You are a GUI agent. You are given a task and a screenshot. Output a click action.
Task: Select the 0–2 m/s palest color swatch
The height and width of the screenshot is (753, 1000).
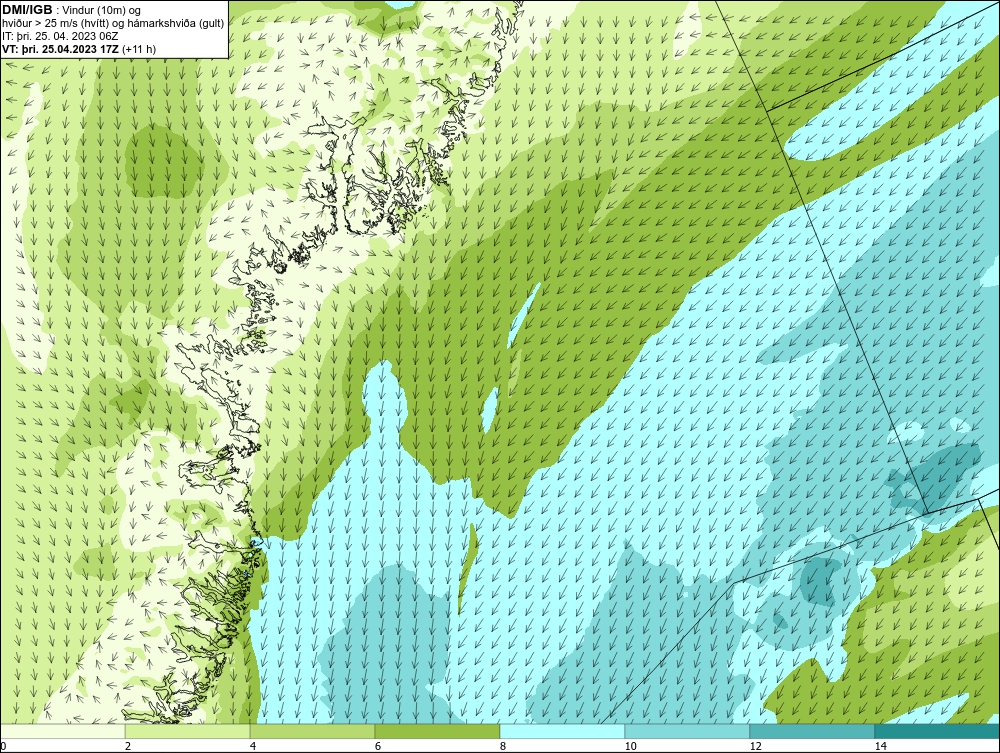point(62,731)
